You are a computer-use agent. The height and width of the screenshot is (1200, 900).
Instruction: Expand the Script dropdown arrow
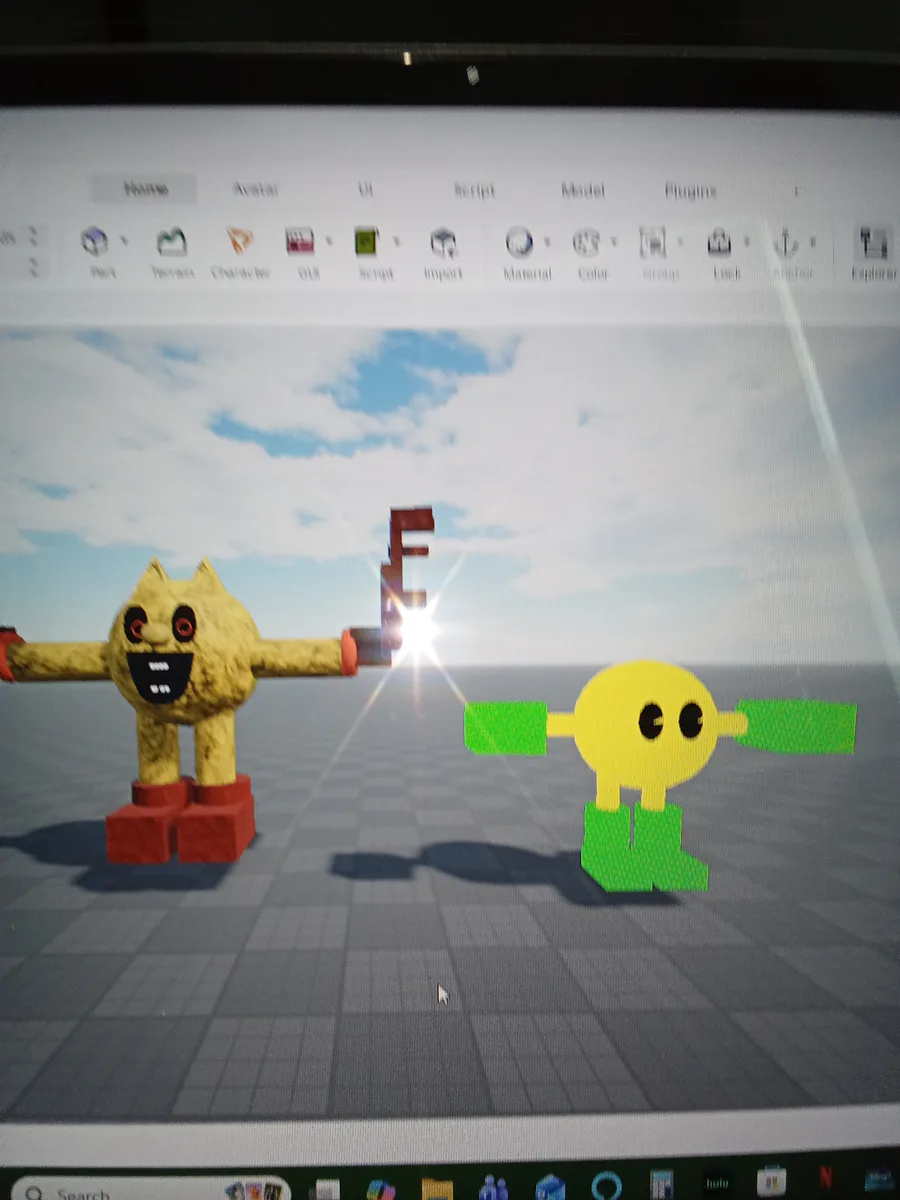pyautogui.click(x=397, y=241)
